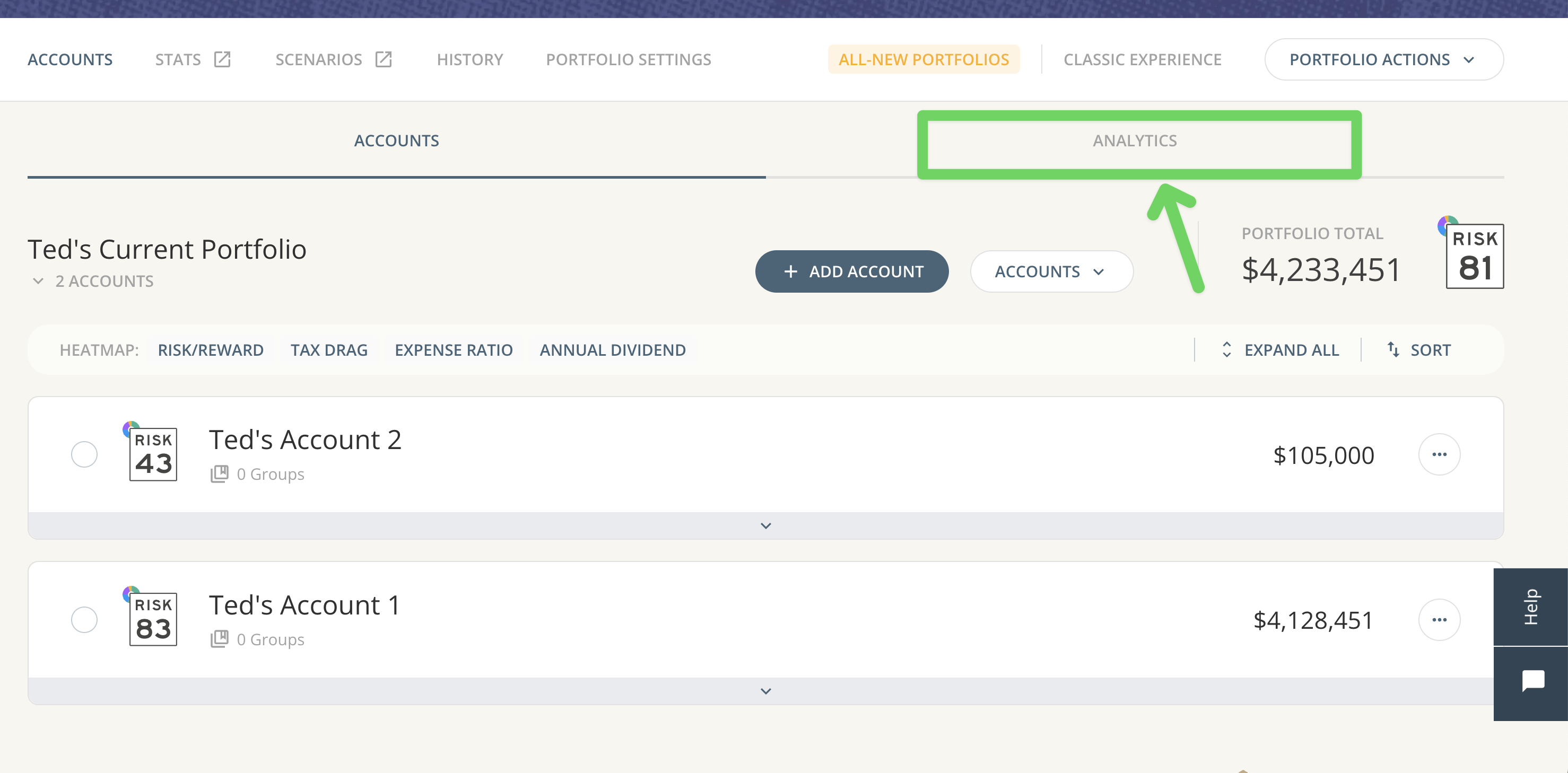Open the ACCOUNTS view dropdown
The height and width of the screenshot is (773, 1568).
click(x=1051, y=271)
